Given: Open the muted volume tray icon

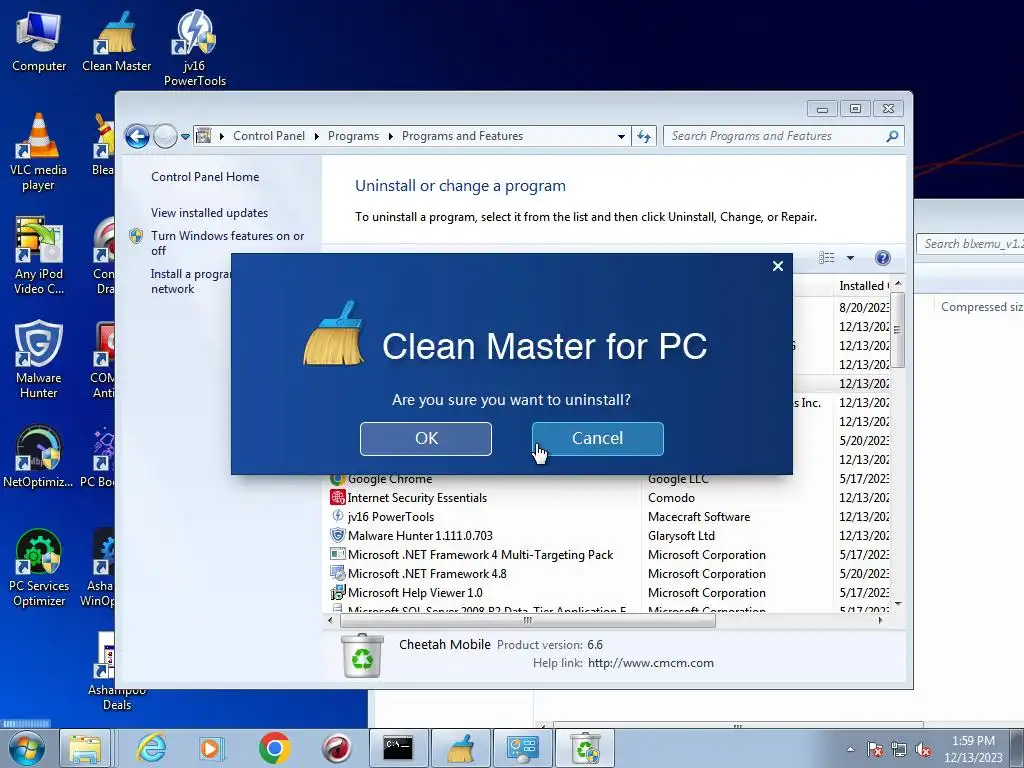Looking at the screenshot, I should [x=923, y=749].
